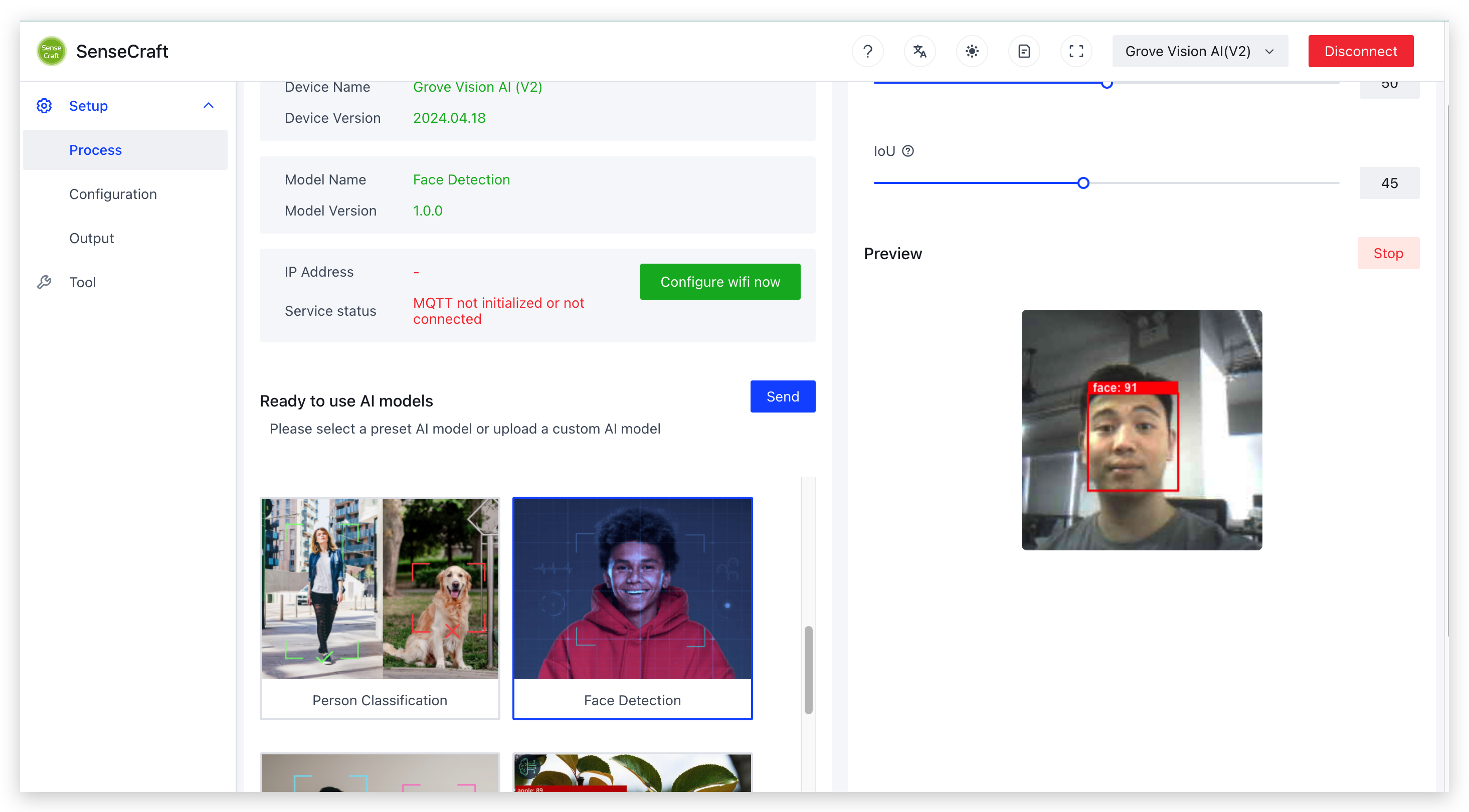Toggle fullscreen mode icon
The width and height of the screenshot is (1469, 812).
[x=1076, y=51]
